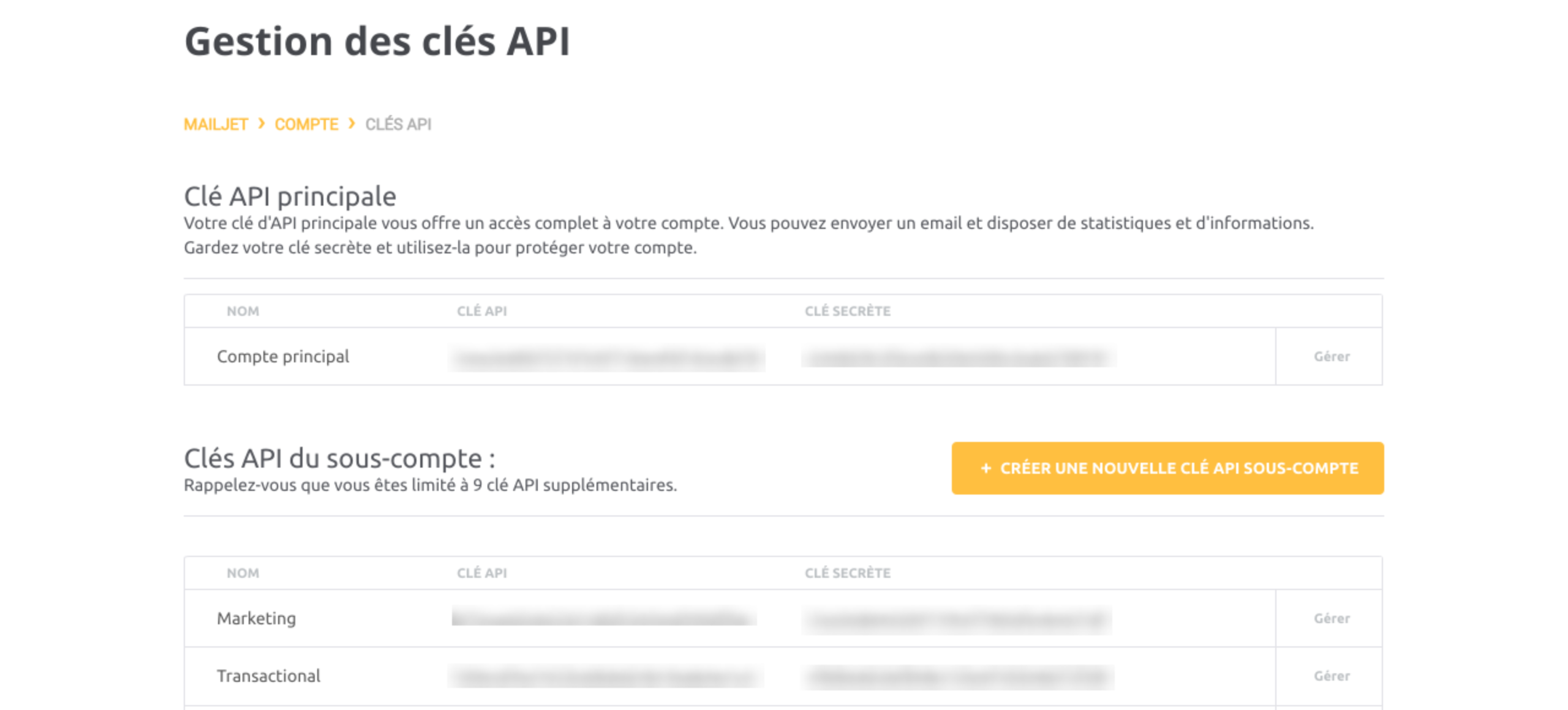The image size is (1568, 710).
Task: Click the MAILJET breadcrumb link
Action: coord(216,124)
